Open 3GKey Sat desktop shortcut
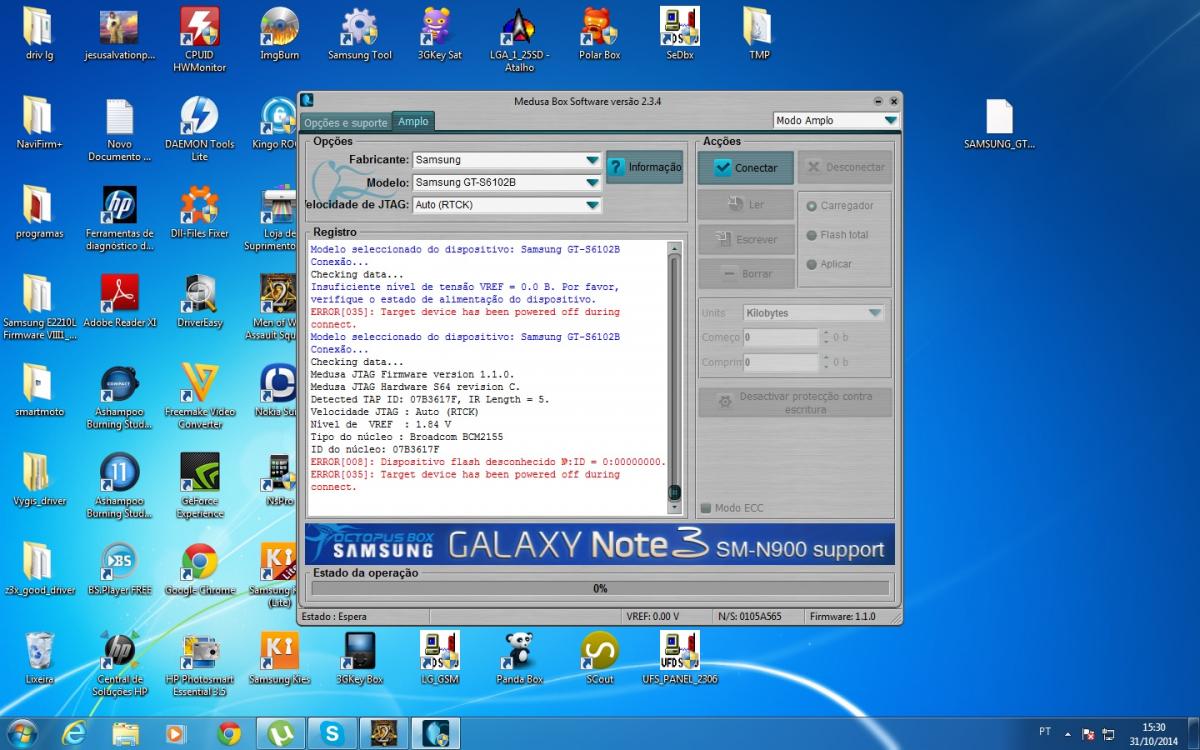The image size is (1200, 750). pos(439,35)
